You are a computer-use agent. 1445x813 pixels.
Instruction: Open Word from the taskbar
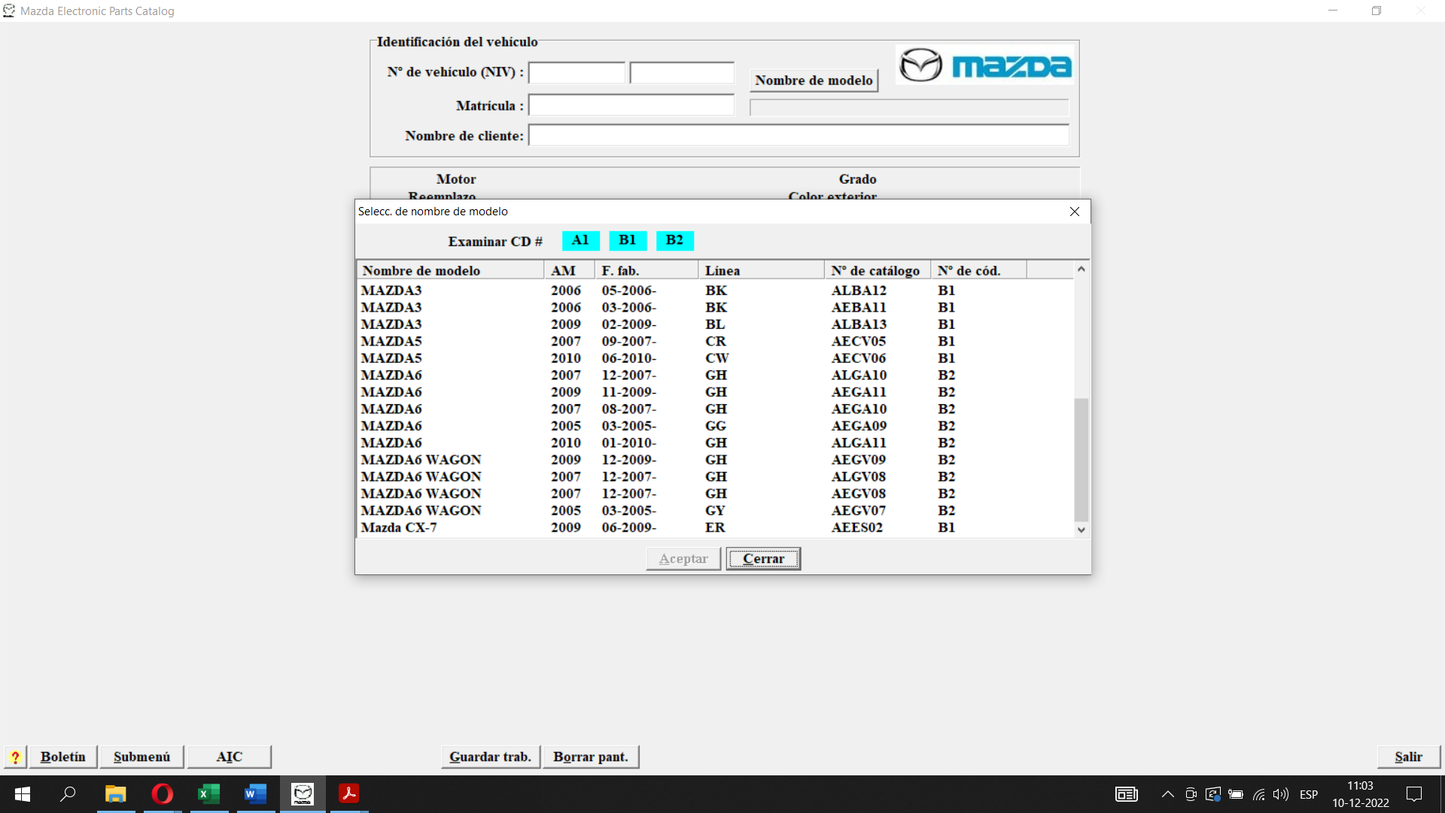[x=255, y=794]
